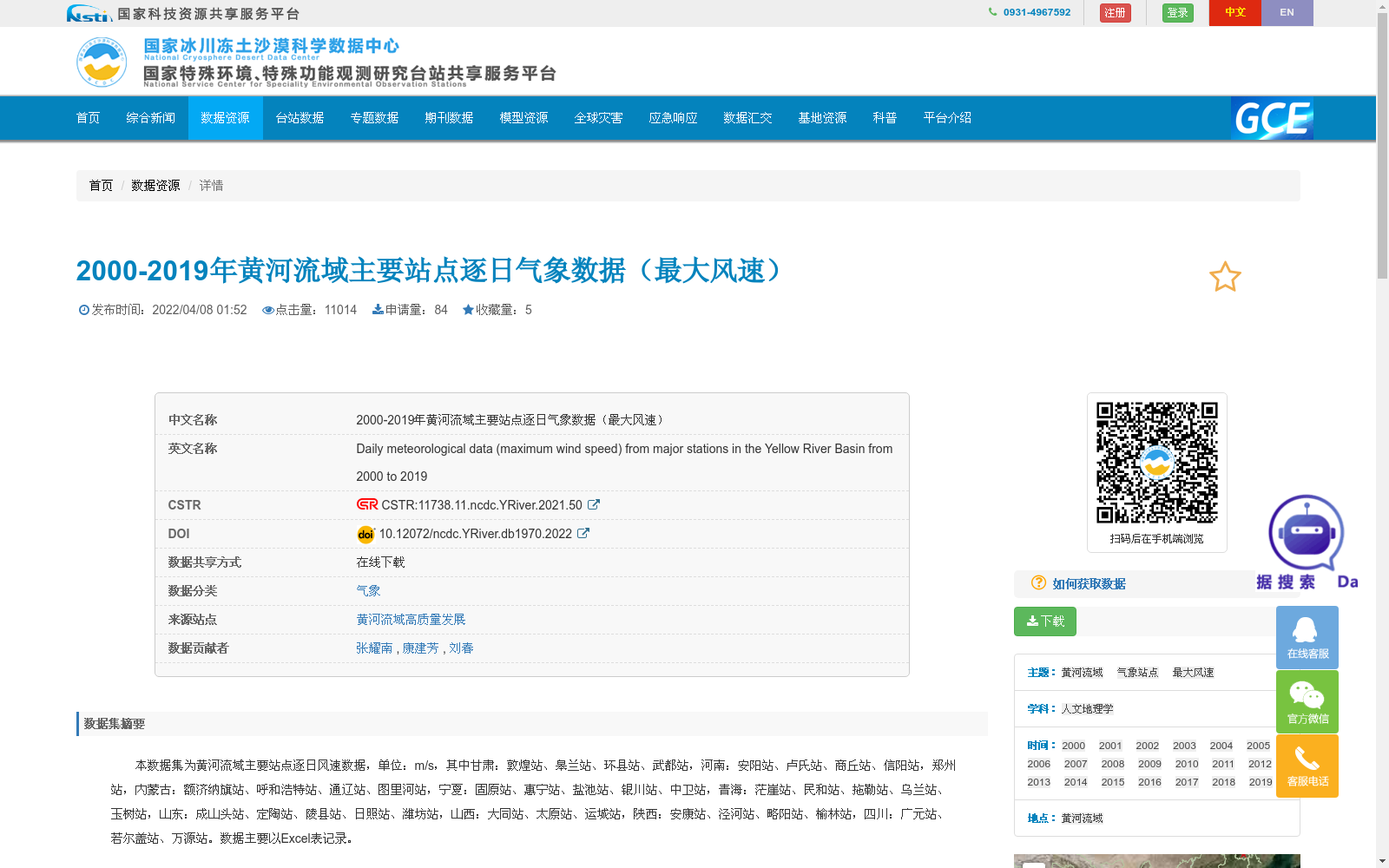Select the year 2019 tag
1389x868 pixels.
(1261, 782)
